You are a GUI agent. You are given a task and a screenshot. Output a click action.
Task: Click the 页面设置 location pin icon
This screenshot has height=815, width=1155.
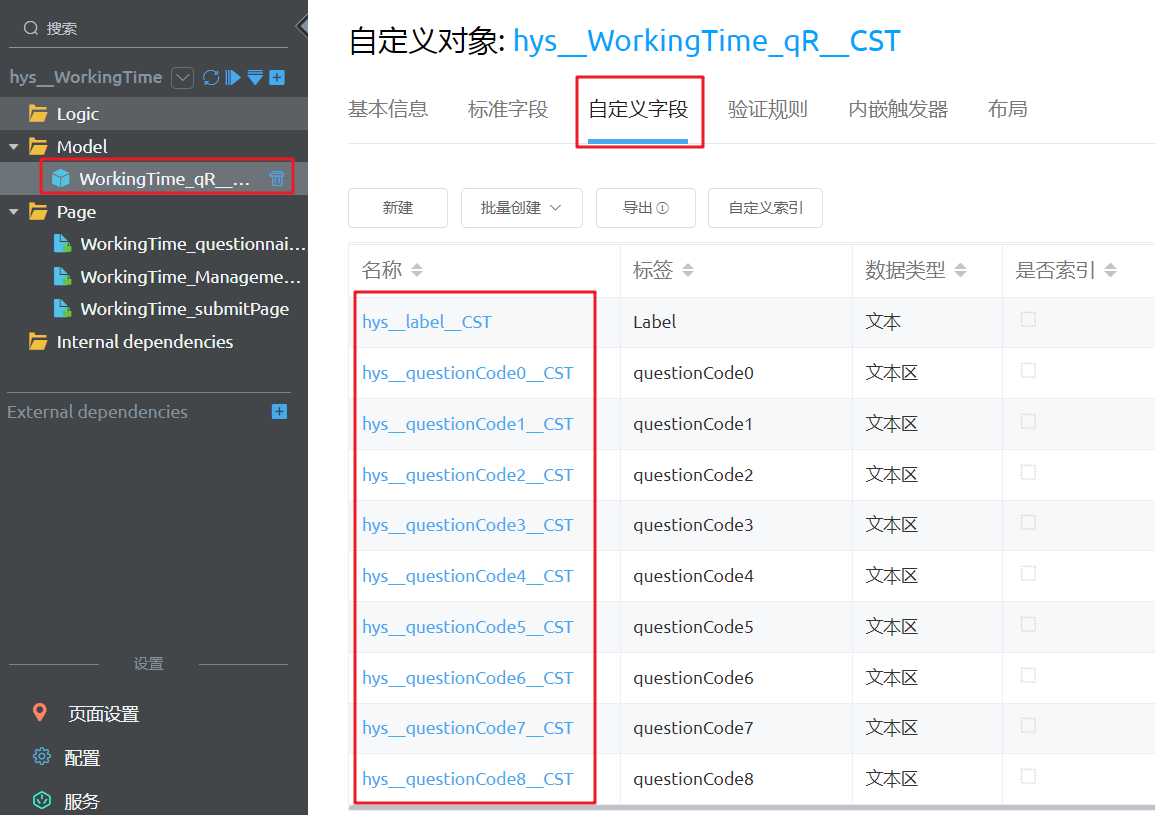click(x=40, y=713)
